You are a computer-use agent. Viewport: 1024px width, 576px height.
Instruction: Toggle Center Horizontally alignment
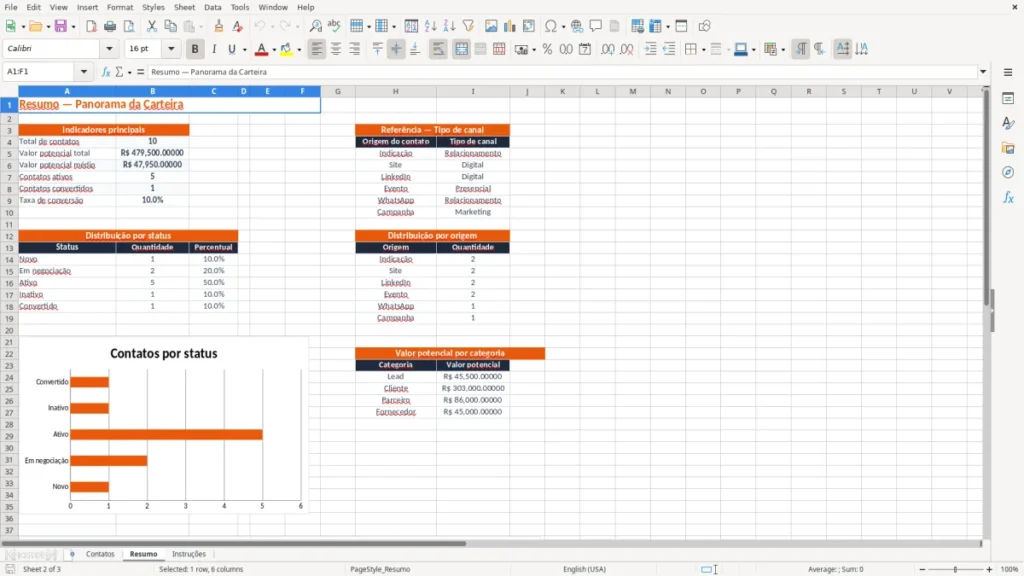[x=336, y=49]
